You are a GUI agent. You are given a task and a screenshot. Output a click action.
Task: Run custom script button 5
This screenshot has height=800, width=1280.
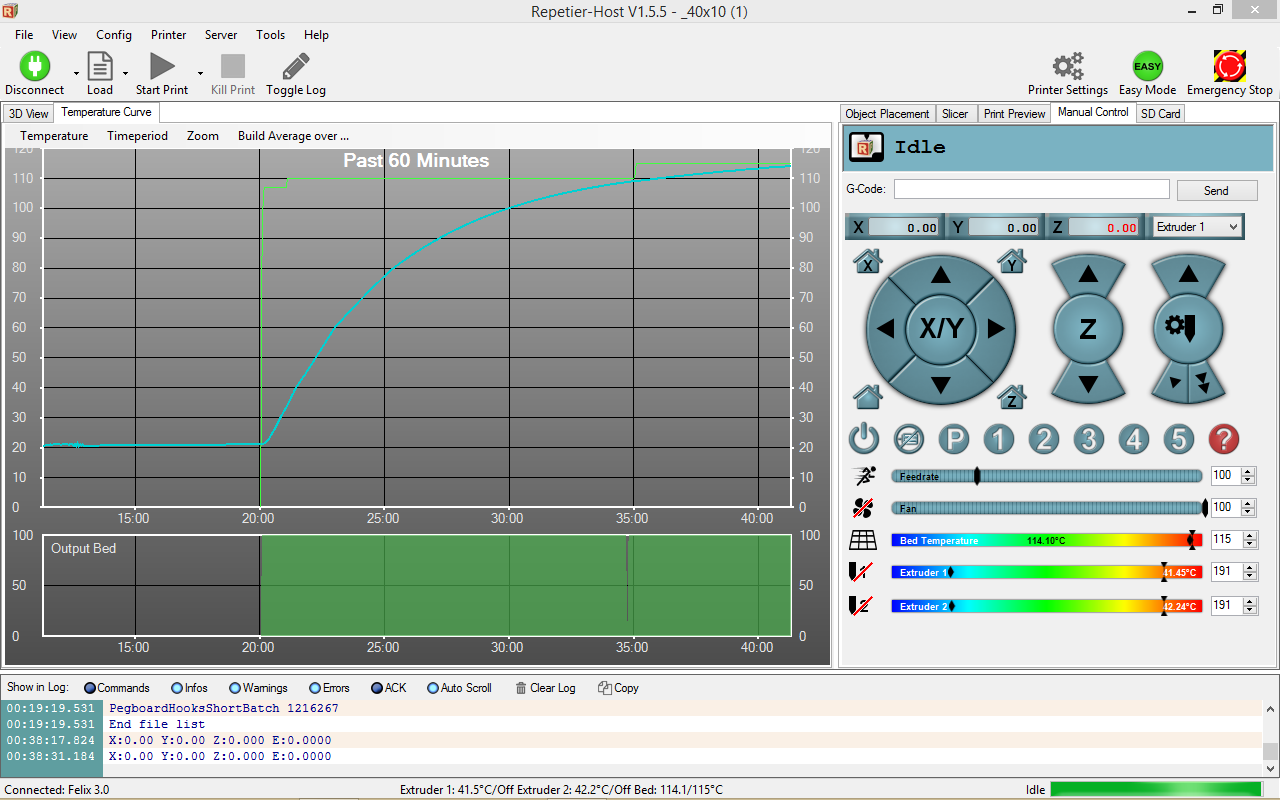1179,438
